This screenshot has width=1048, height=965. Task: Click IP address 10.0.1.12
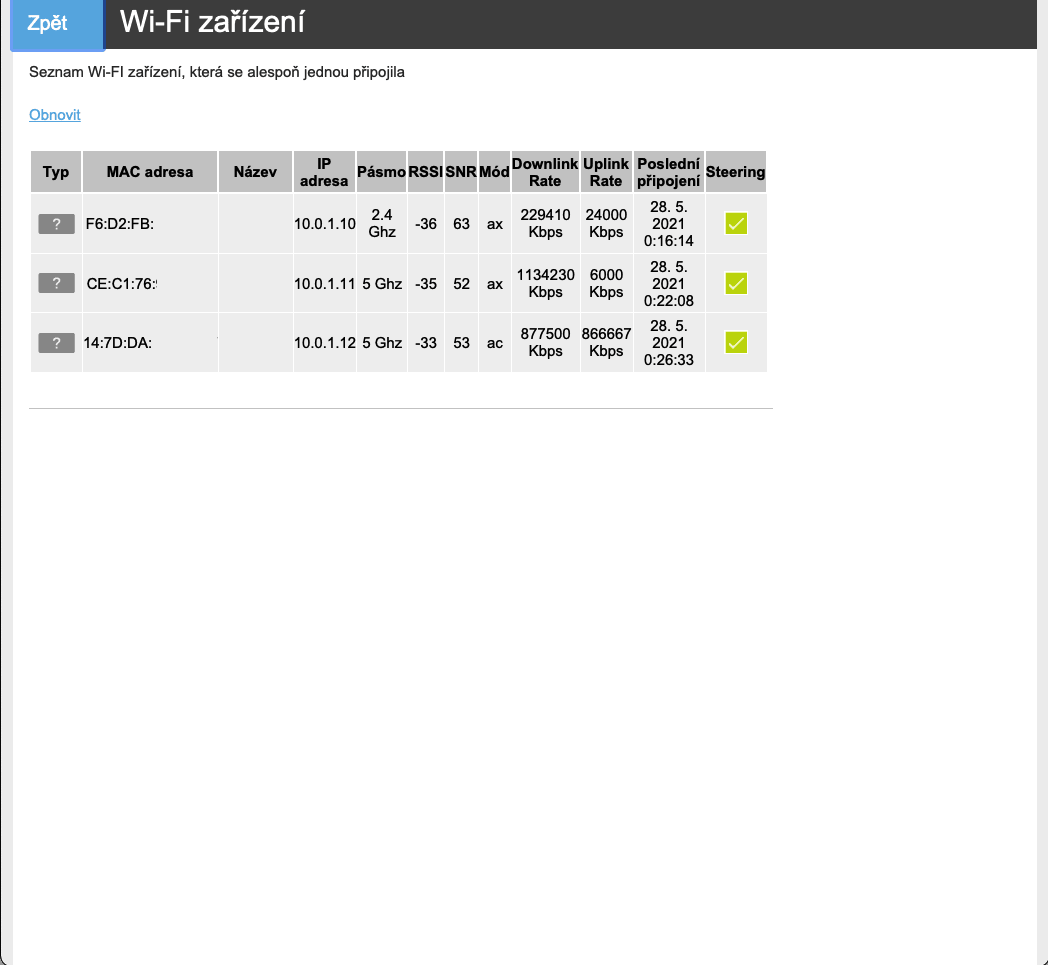pos(325,343)
